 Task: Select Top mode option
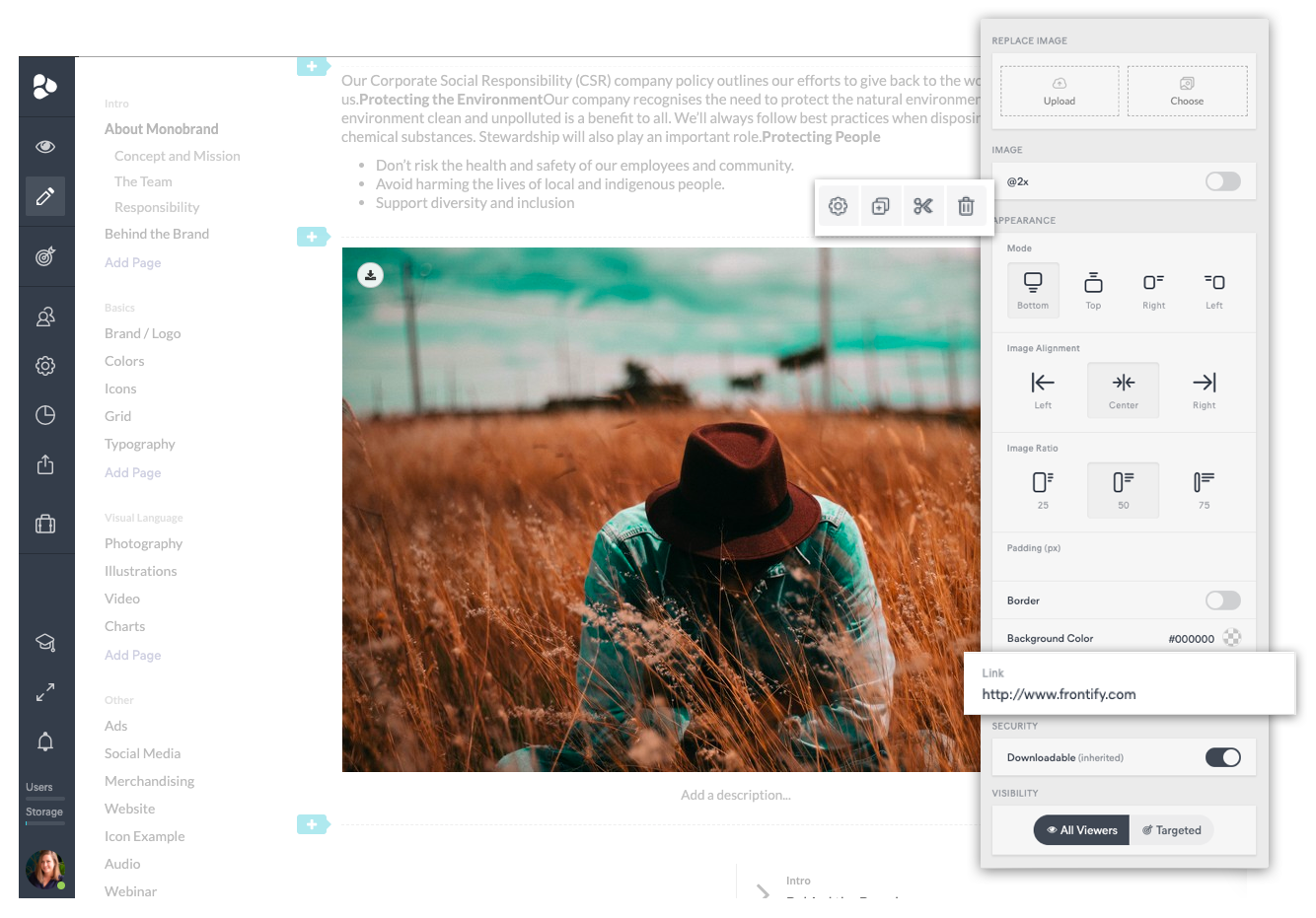point(1093,290)
